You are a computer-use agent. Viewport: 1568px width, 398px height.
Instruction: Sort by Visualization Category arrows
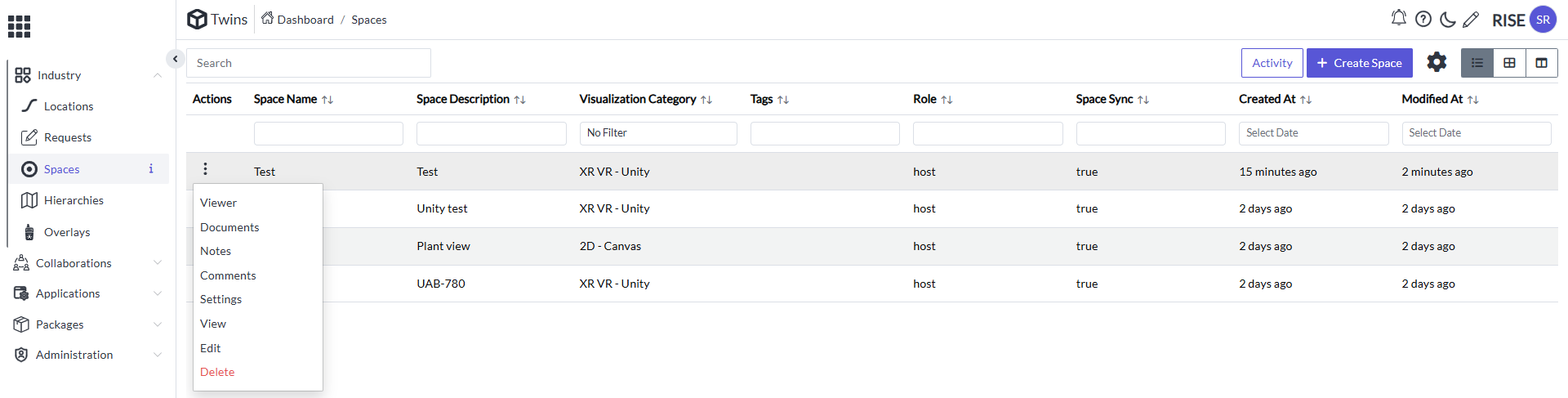[706, 100]
